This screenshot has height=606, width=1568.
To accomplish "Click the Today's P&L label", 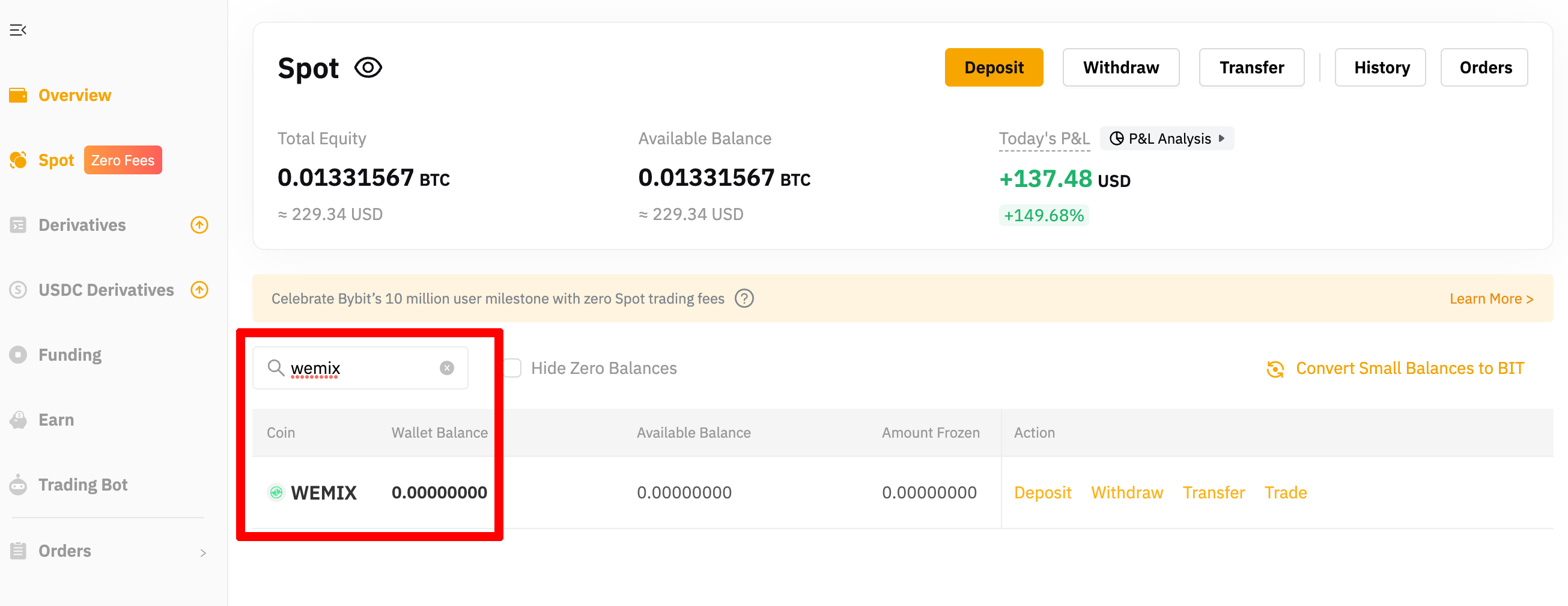I will click(1044, 139).
